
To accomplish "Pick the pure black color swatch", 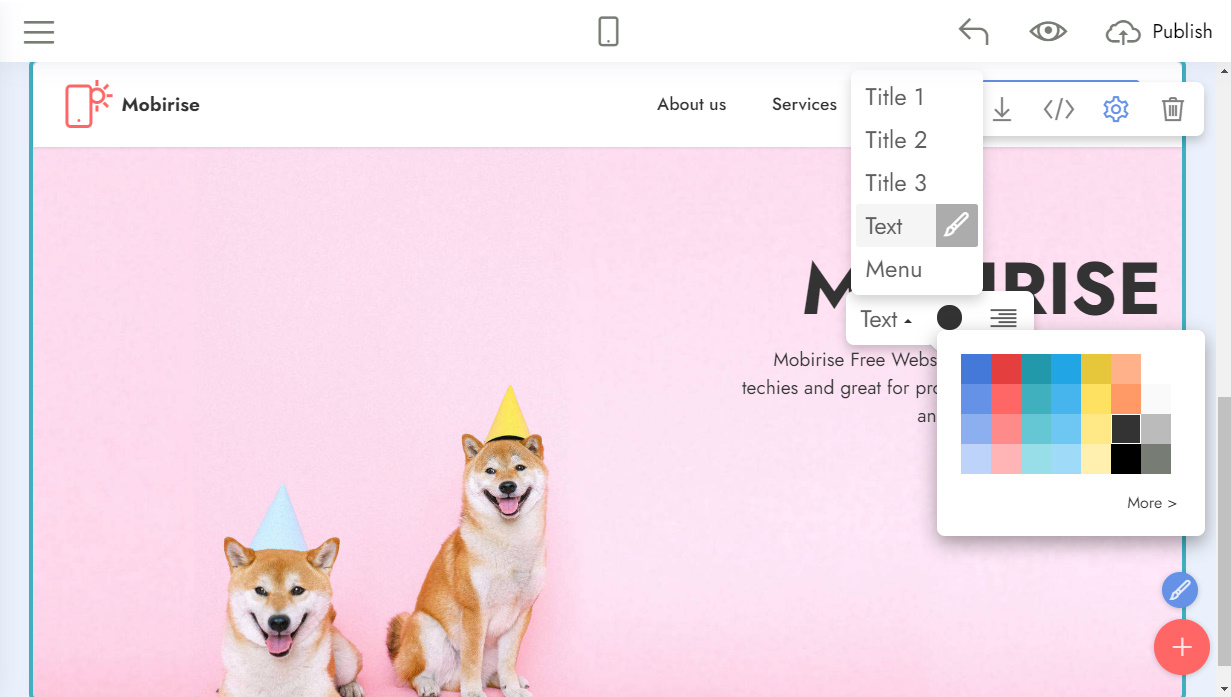I will [1126, 459].
